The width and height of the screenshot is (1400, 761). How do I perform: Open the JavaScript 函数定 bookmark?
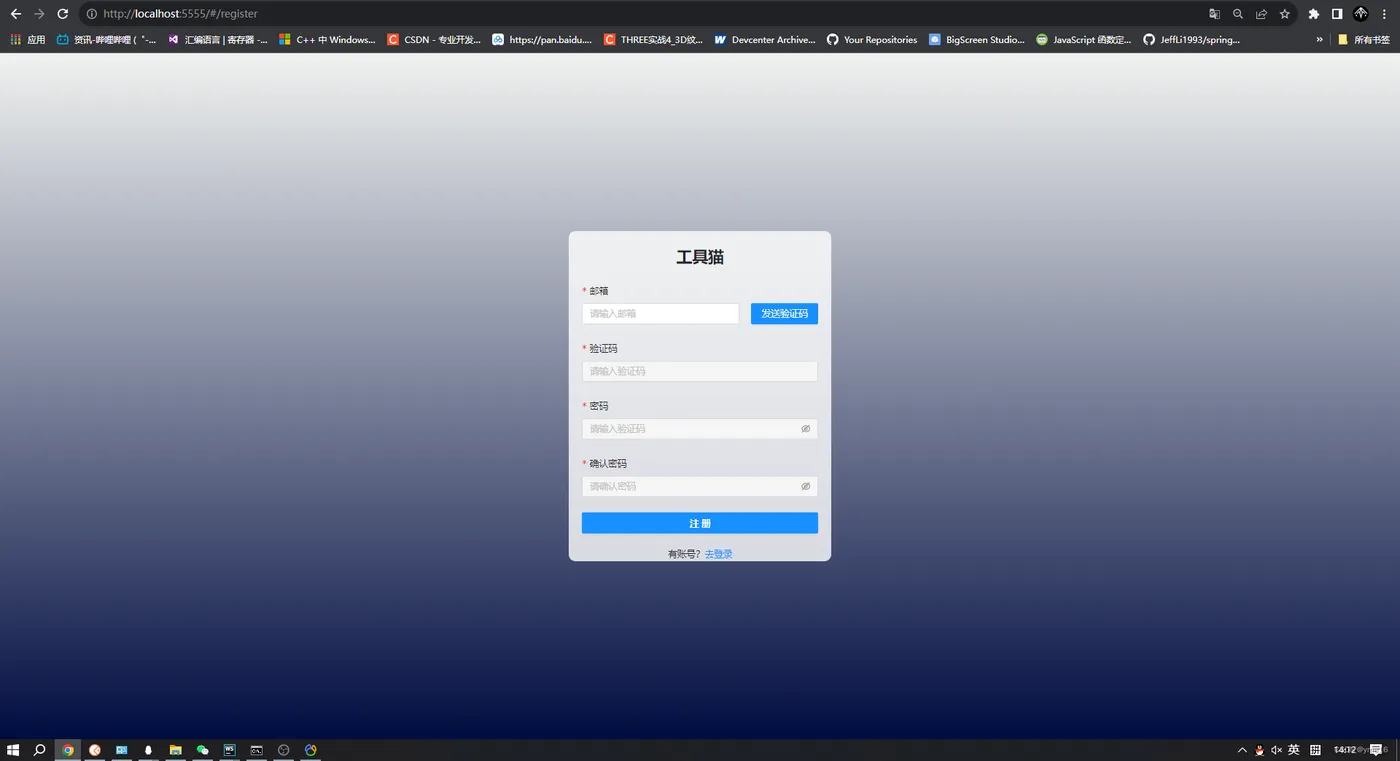1084,40
